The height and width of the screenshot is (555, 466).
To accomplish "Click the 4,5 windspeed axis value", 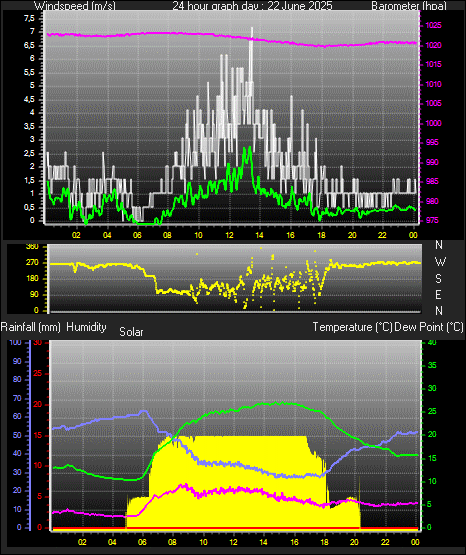I will click(x=29, y=99).
